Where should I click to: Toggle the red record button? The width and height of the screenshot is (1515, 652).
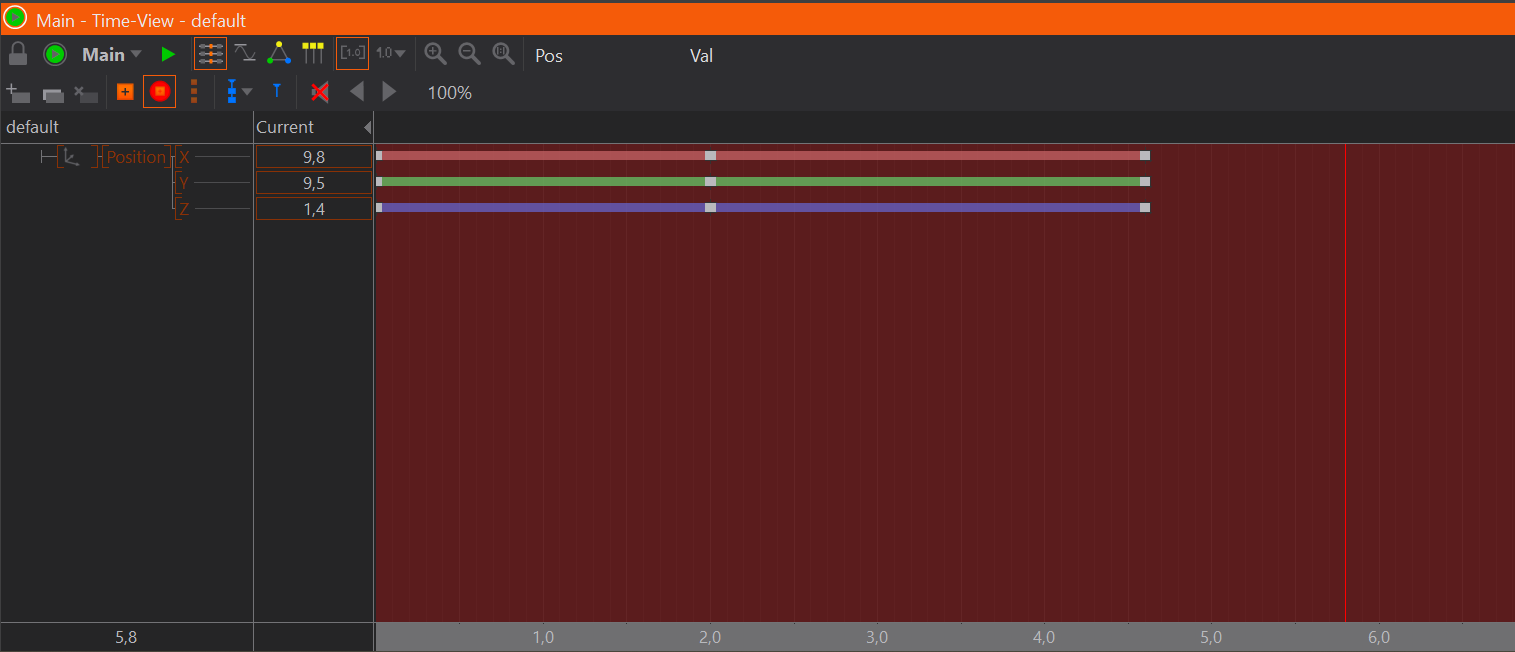point(159,92)
